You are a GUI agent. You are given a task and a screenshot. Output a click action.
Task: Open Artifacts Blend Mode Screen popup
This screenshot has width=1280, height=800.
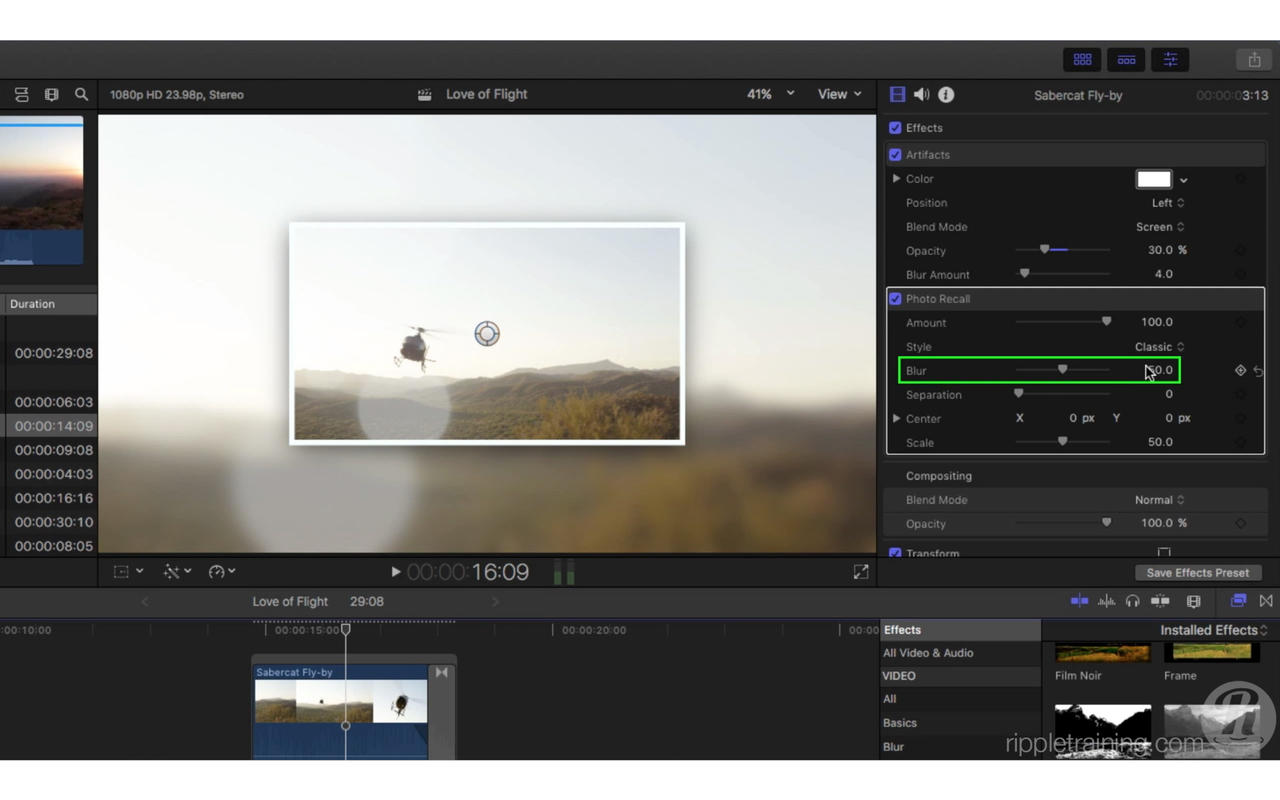tap(1160, 227)
